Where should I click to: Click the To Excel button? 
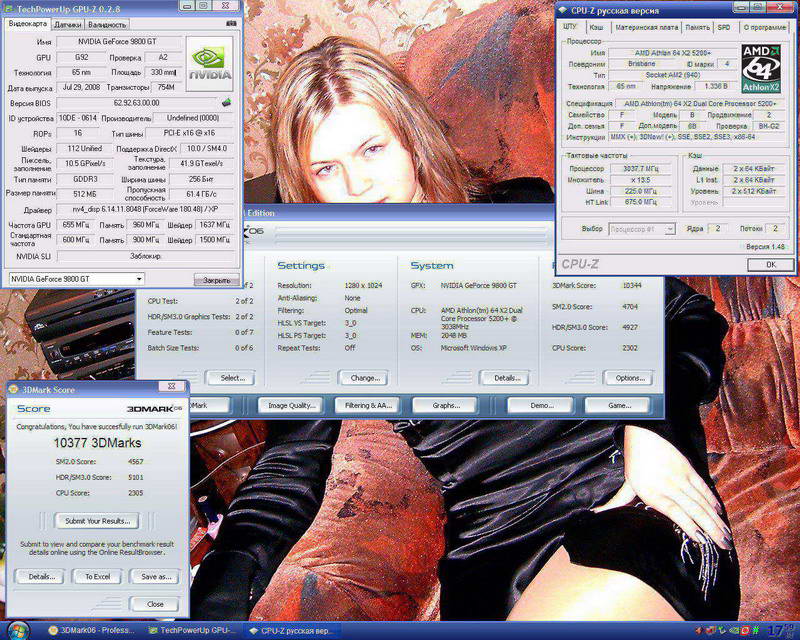[97, 577]
